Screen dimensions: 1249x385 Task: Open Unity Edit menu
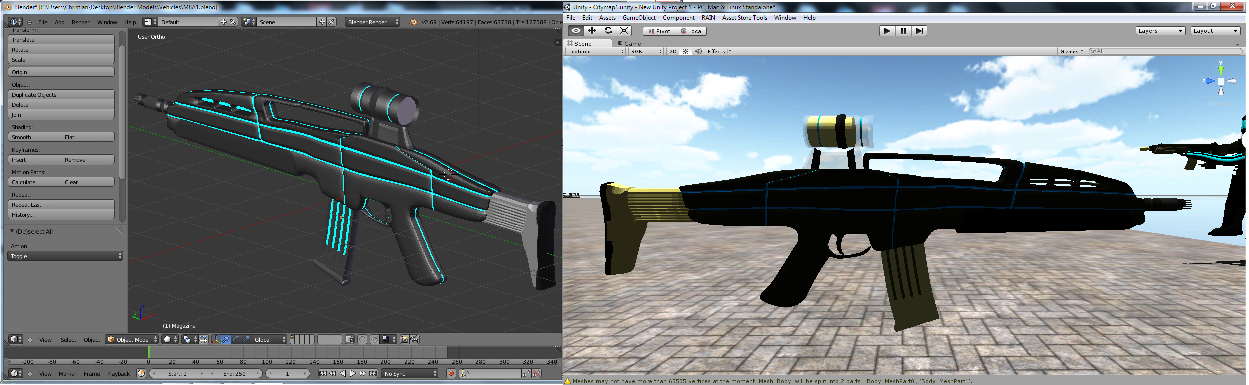pyautogui.click(x=586, y=18)
